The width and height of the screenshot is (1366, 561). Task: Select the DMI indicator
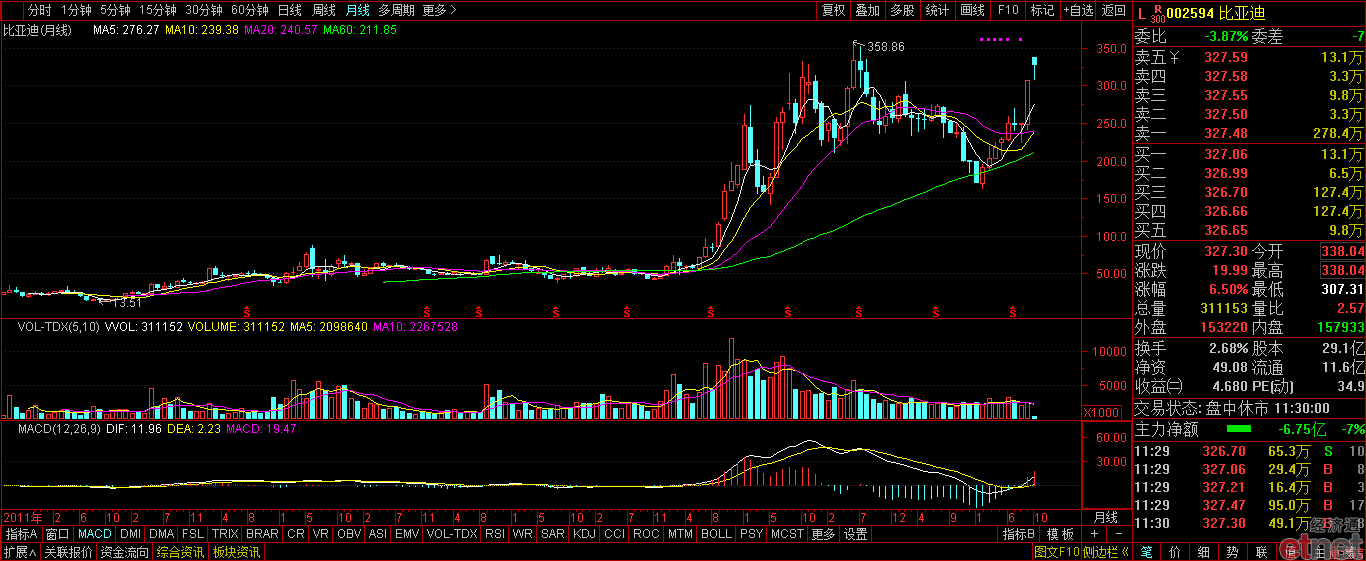[x=131, y=534]
